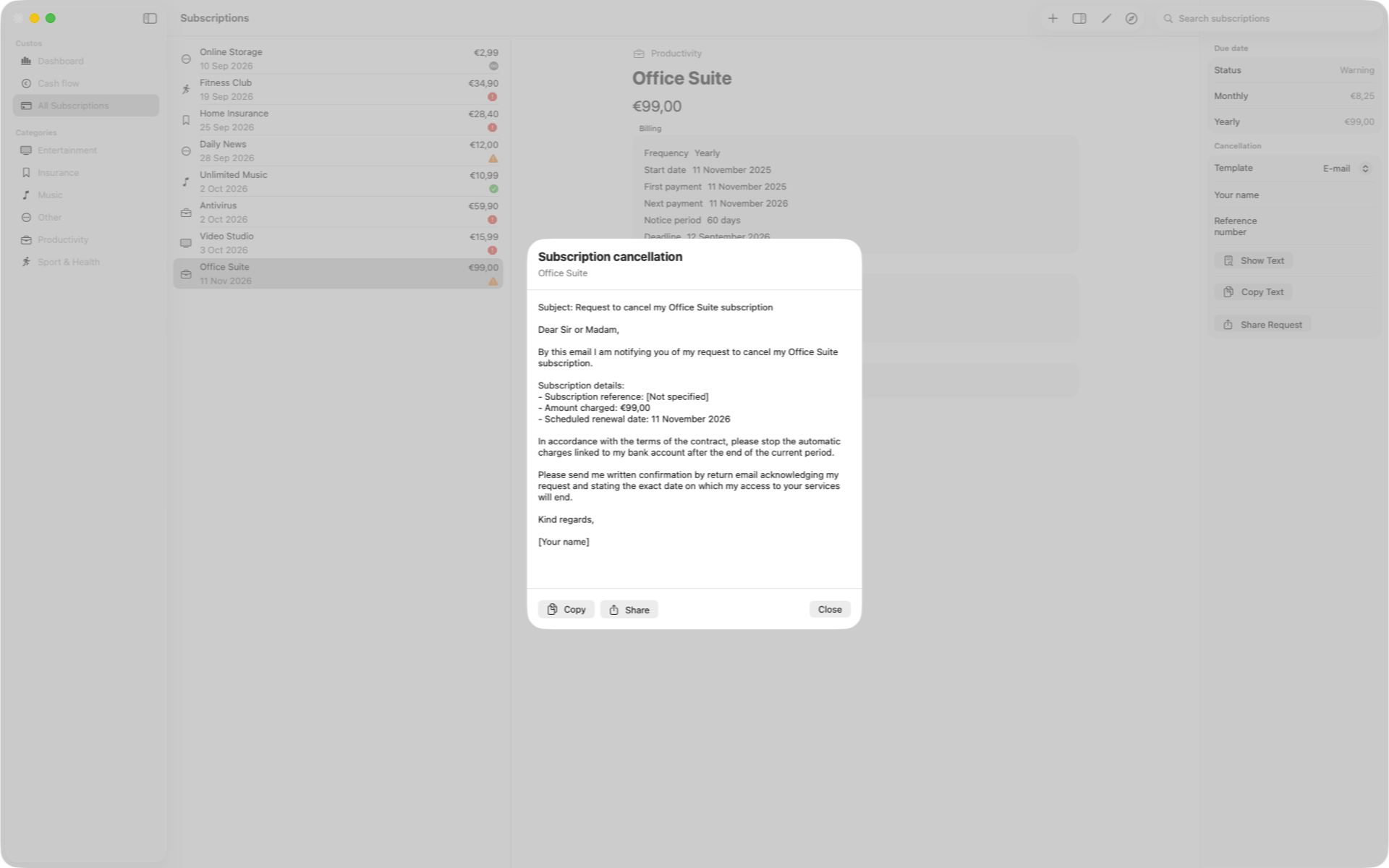Copy the cancellation text in dialog
Viewport: 1389px width, 868px height.
[566, 609]
